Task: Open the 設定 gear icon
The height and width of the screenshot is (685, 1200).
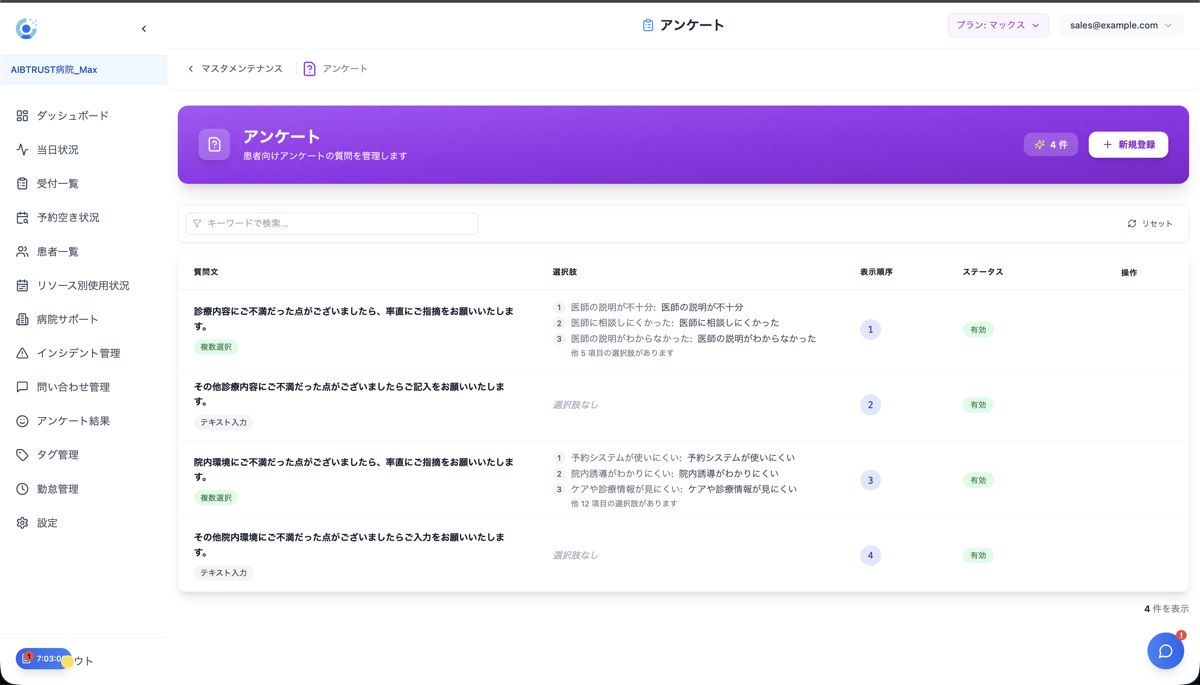Action: tap(21, 522)
